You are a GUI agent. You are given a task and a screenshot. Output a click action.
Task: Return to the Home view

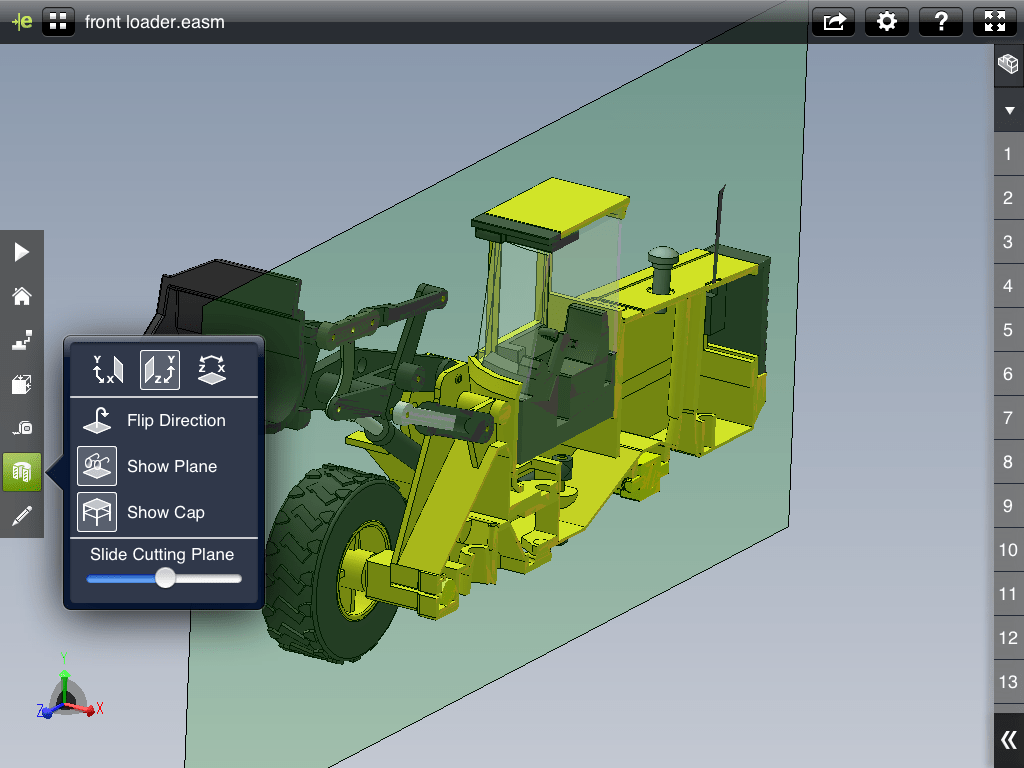click(x=21, y=295)
